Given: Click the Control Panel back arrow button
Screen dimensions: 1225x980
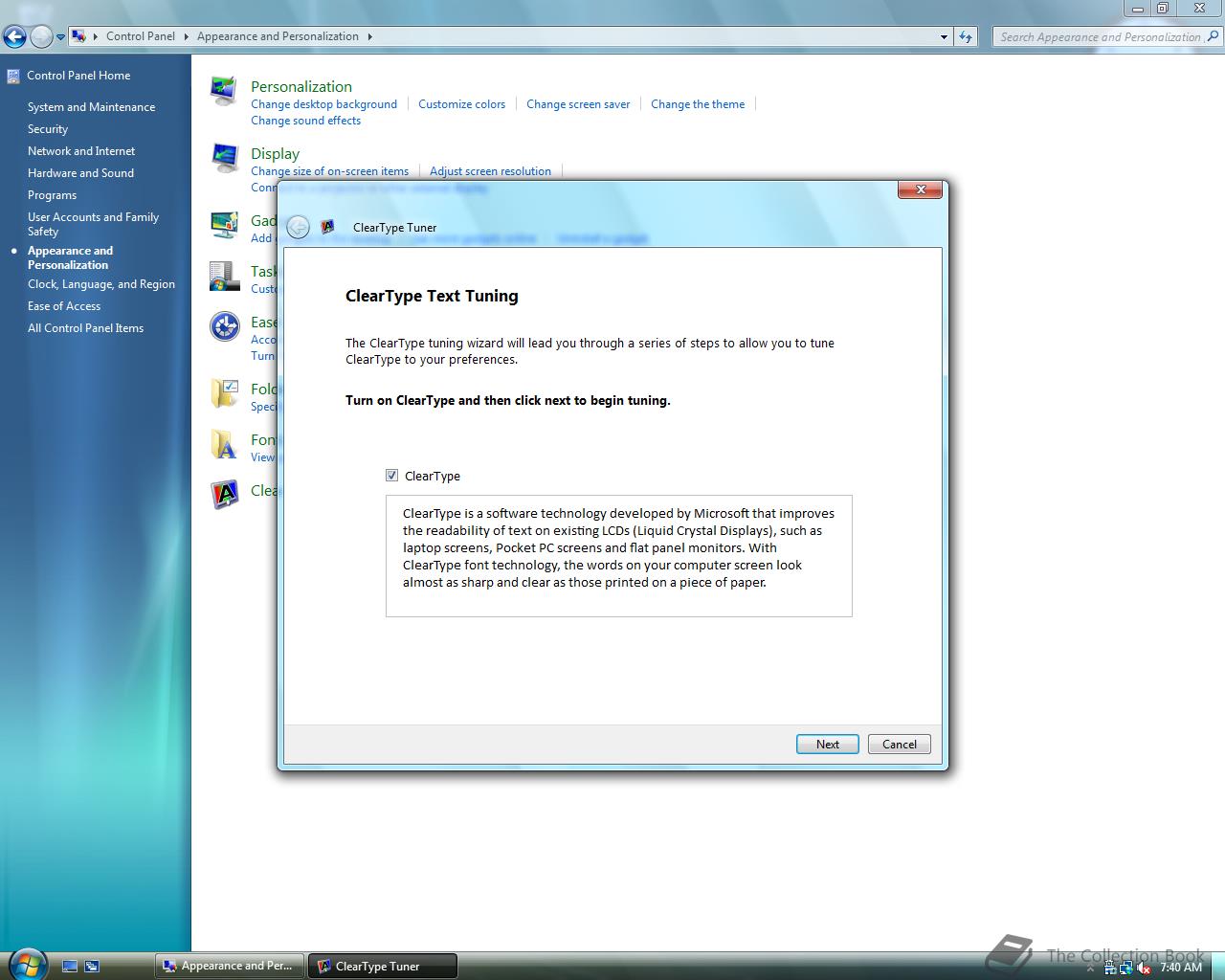Looking at the screenshot, I should pos(14,37).
